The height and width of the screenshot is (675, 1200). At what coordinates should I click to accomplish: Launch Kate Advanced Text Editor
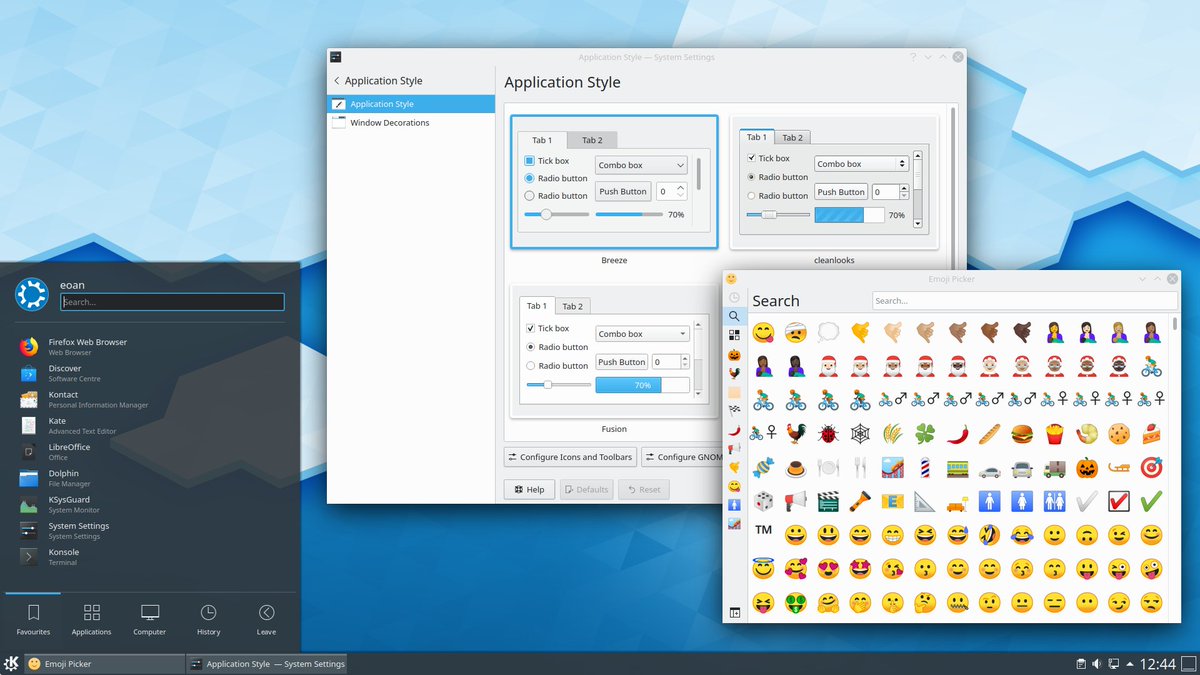pos(150,426)
